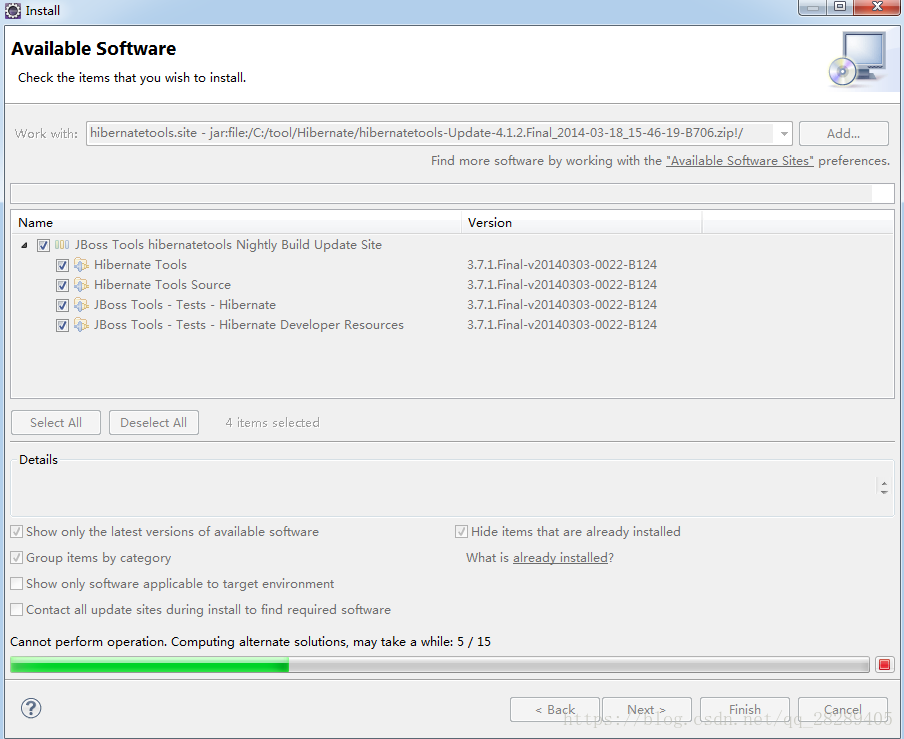
Task: Open the help question mark icon
Action: pyautogui.click(x=31, y=708)
